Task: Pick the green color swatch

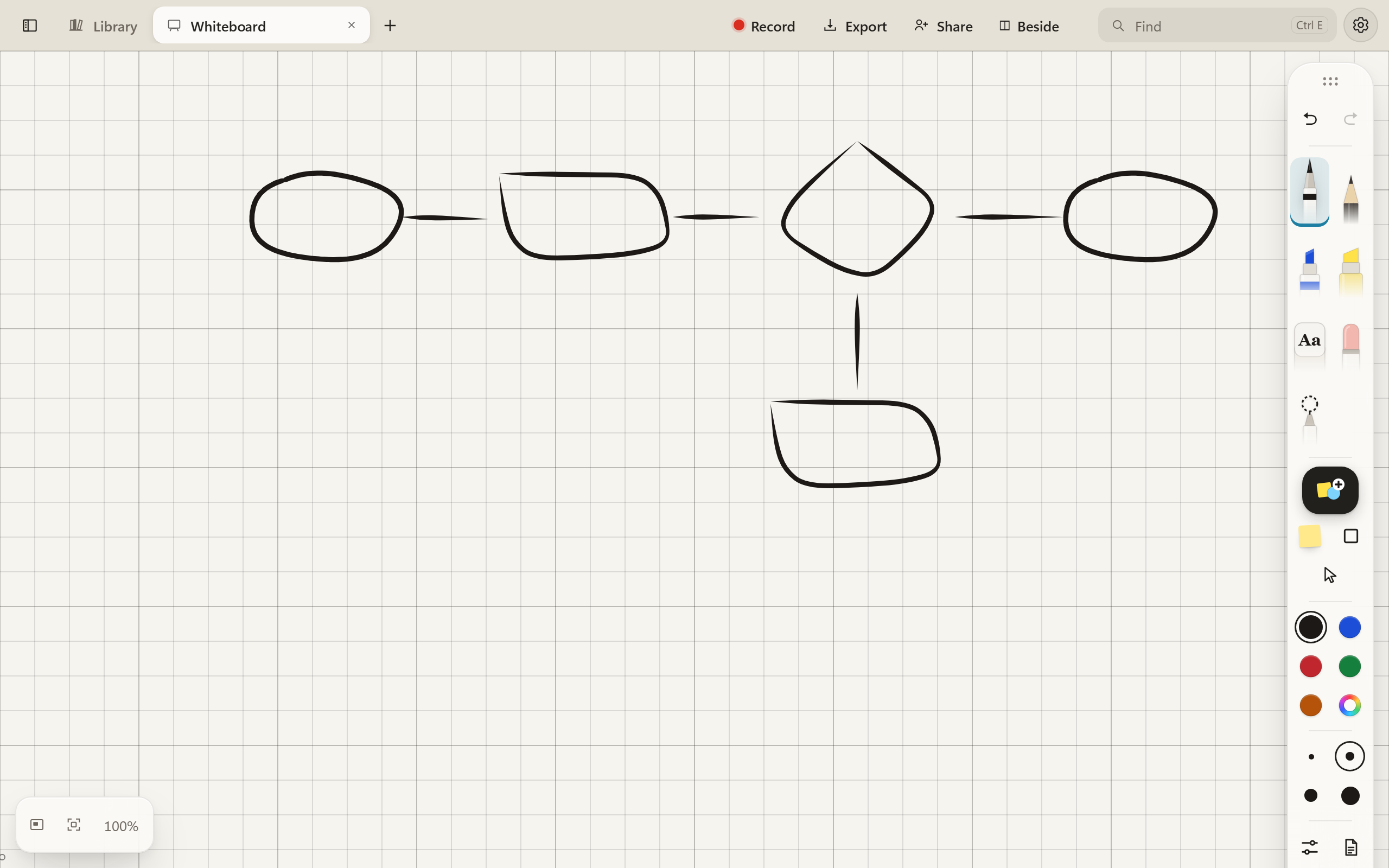Action: pos(1350,667)
